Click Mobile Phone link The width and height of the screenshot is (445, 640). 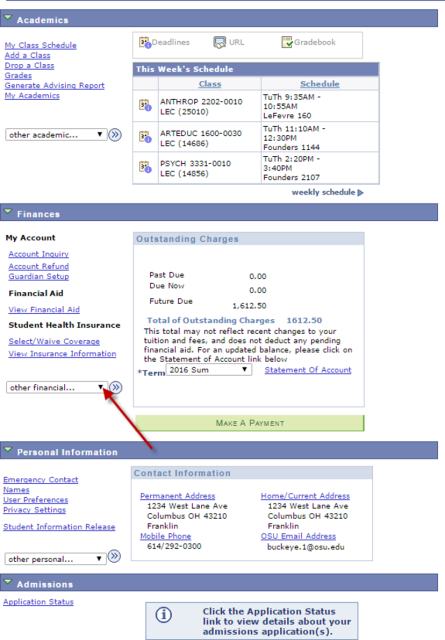(x=165, y=536)
